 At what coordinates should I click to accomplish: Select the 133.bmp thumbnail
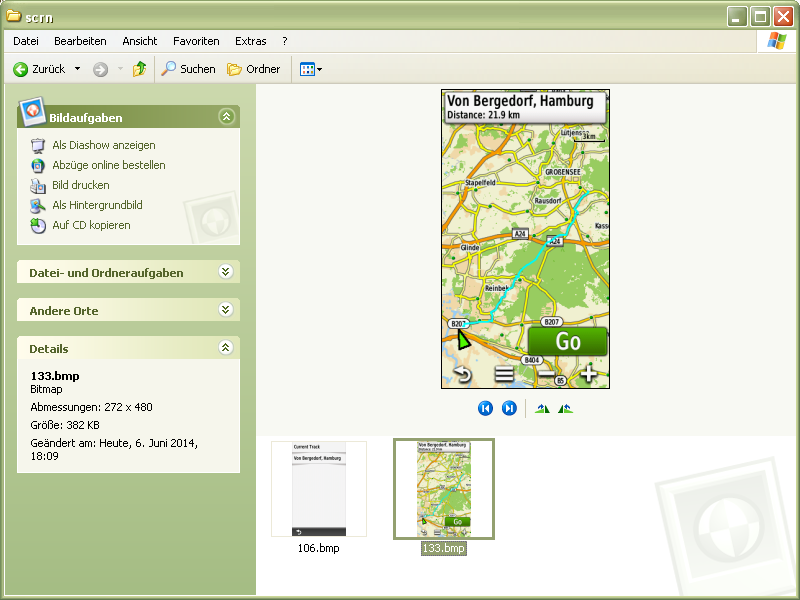point(444,489)
